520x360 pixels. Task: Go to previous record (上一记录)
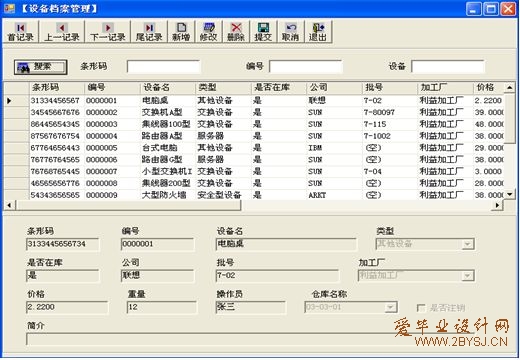click(62, 32)
